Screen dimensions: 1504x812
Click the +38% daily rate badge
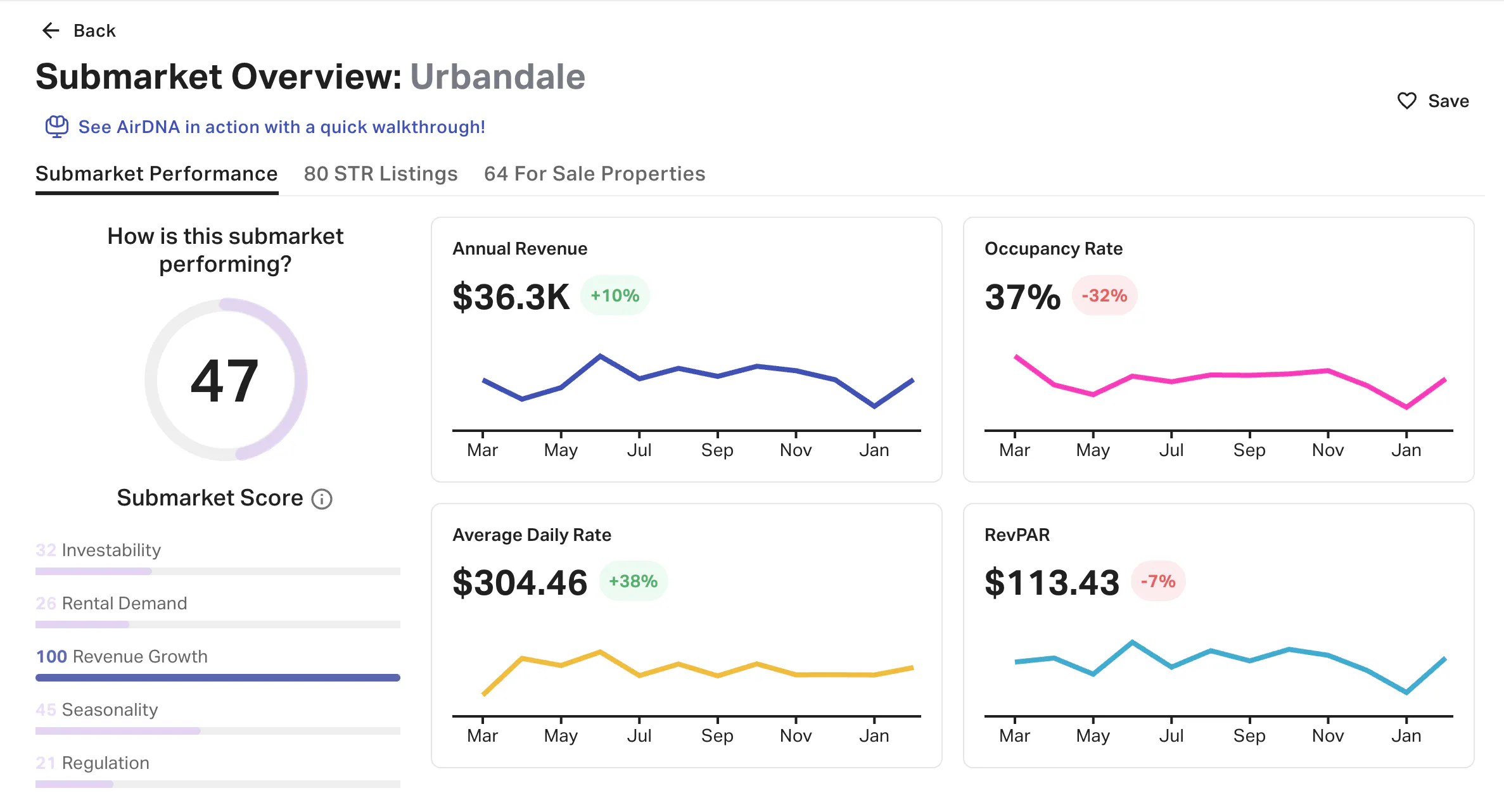[x=633, y=581]
